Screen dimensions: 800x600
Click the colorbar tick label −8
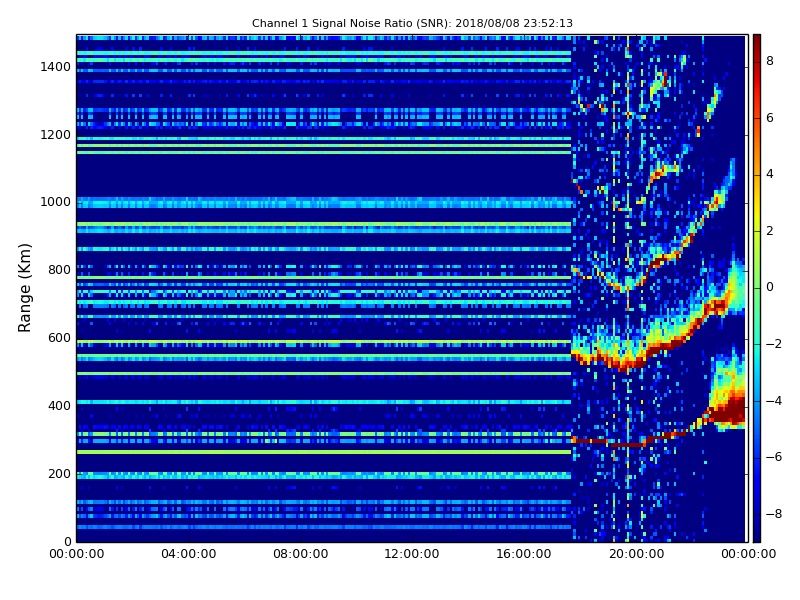[x=774, y=514]
